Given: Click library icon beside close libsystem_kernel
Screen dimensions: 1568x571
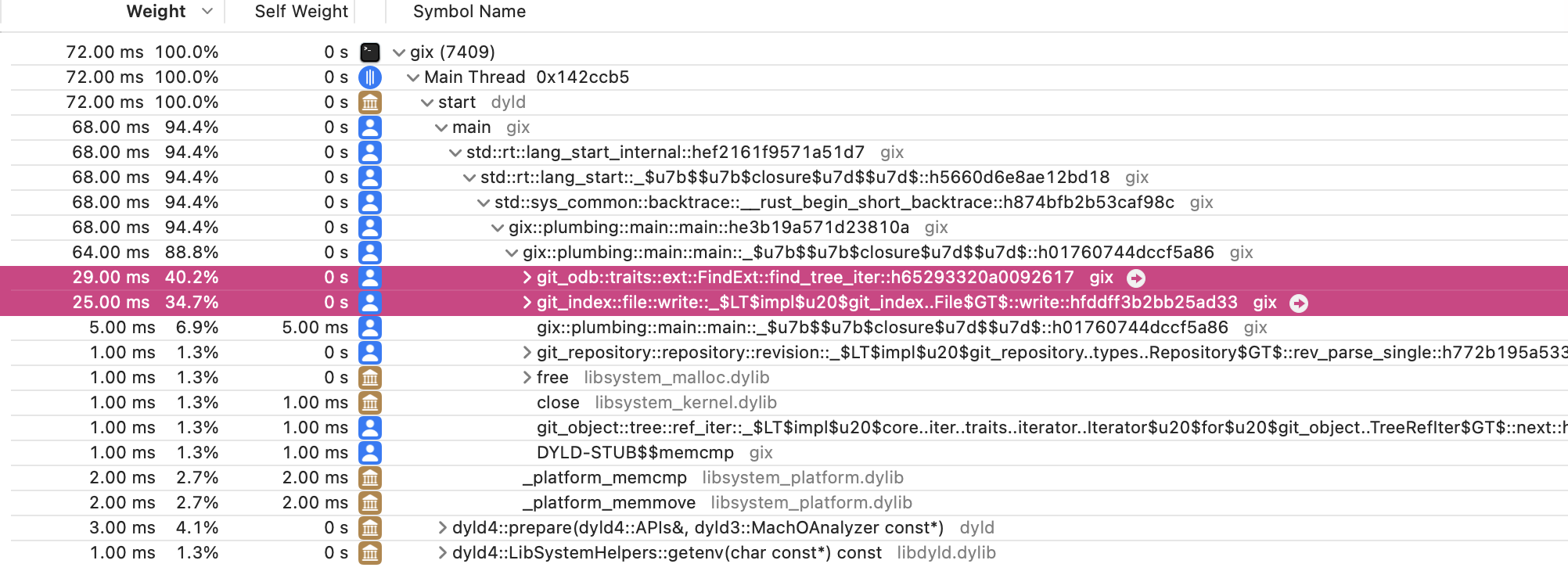Looking at the screenshot, I should tap(370, 403).
